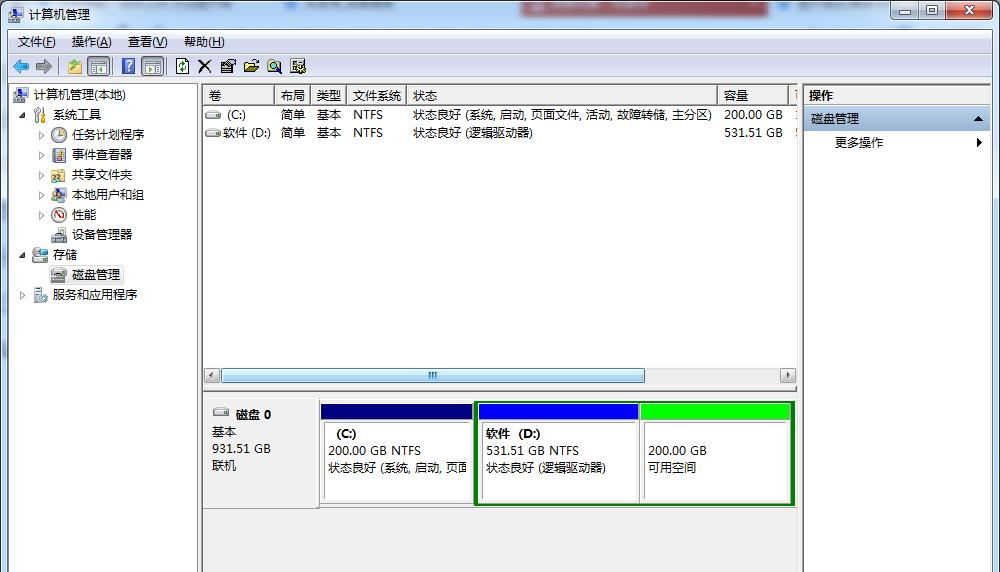Screen dimensions: 1000x572
Task: Expand the 任务计划程序 node arrow
Action: 41,135
